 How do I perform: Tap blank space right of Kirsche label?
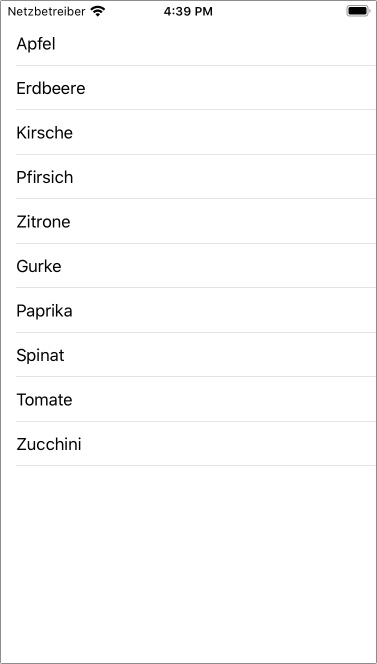pyautogui.click(x=225, y=133)
